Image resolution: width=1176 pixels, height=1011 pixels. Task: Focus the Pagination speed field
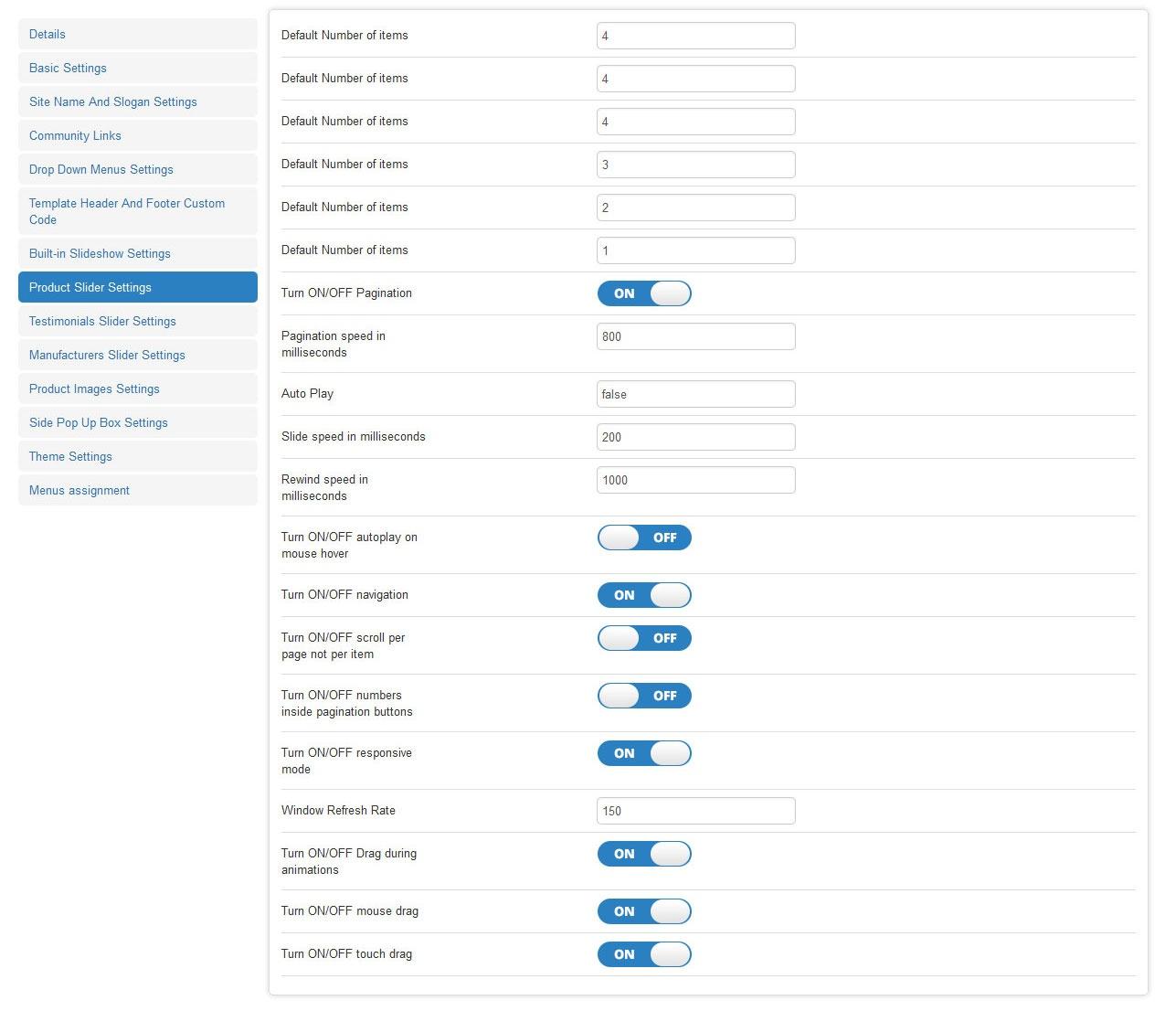tap(695, 336)
